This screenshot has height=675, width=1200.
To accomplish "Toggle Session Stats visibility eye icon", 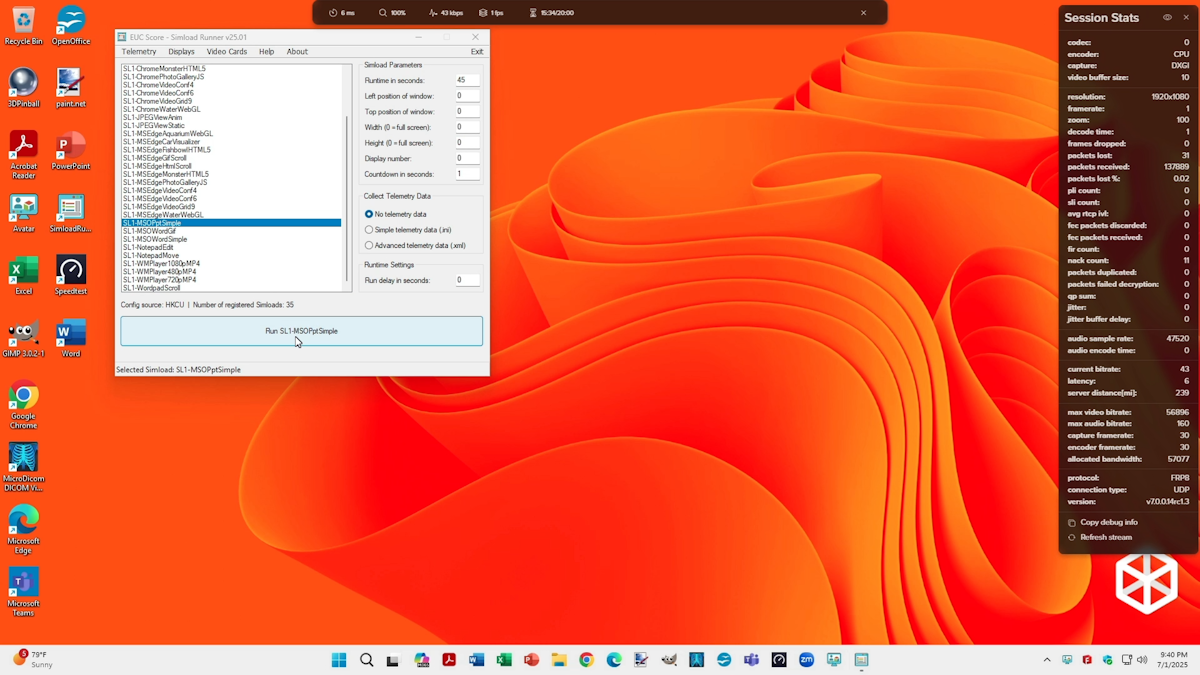I will pos(1167,18).
